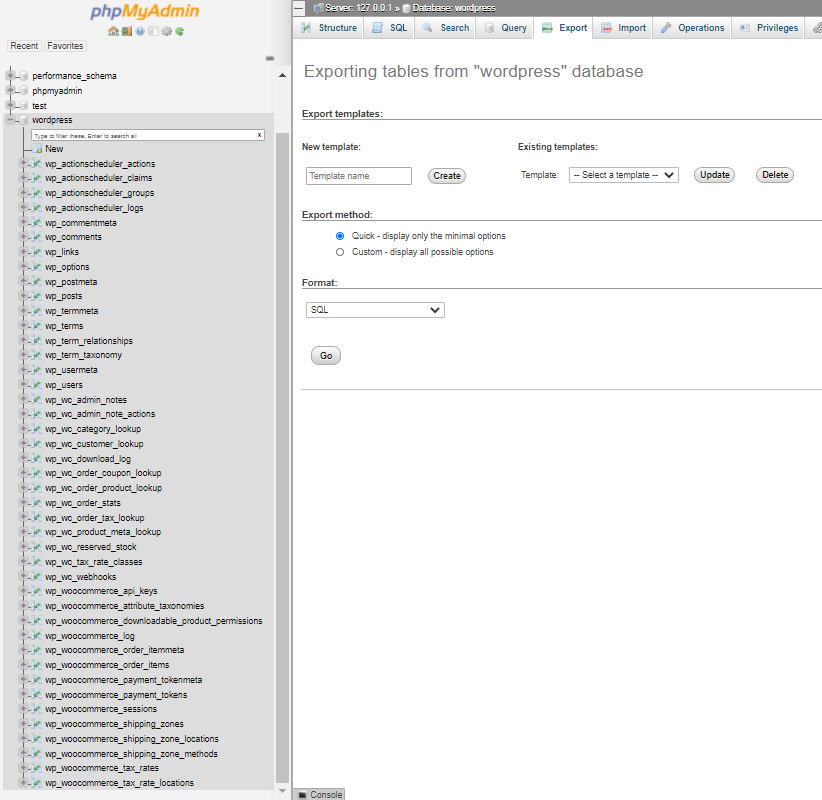Click the navigation panel scrollbar thumb
Viewport: 822px width, 800px height.
coord(282,457)
